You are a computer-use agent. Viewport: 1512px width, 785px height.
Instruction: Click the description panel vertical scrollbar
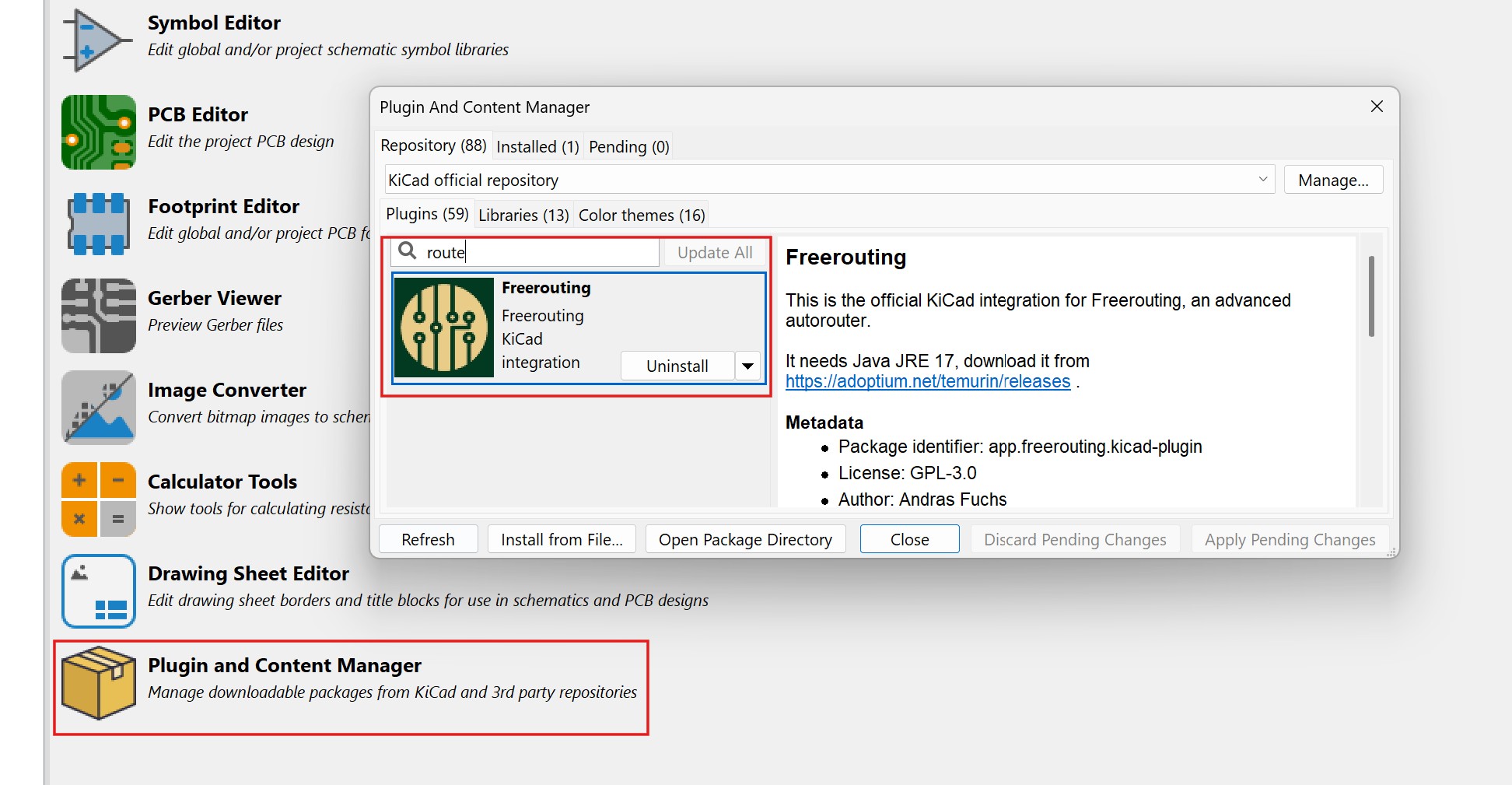(x=1371, y=296)
